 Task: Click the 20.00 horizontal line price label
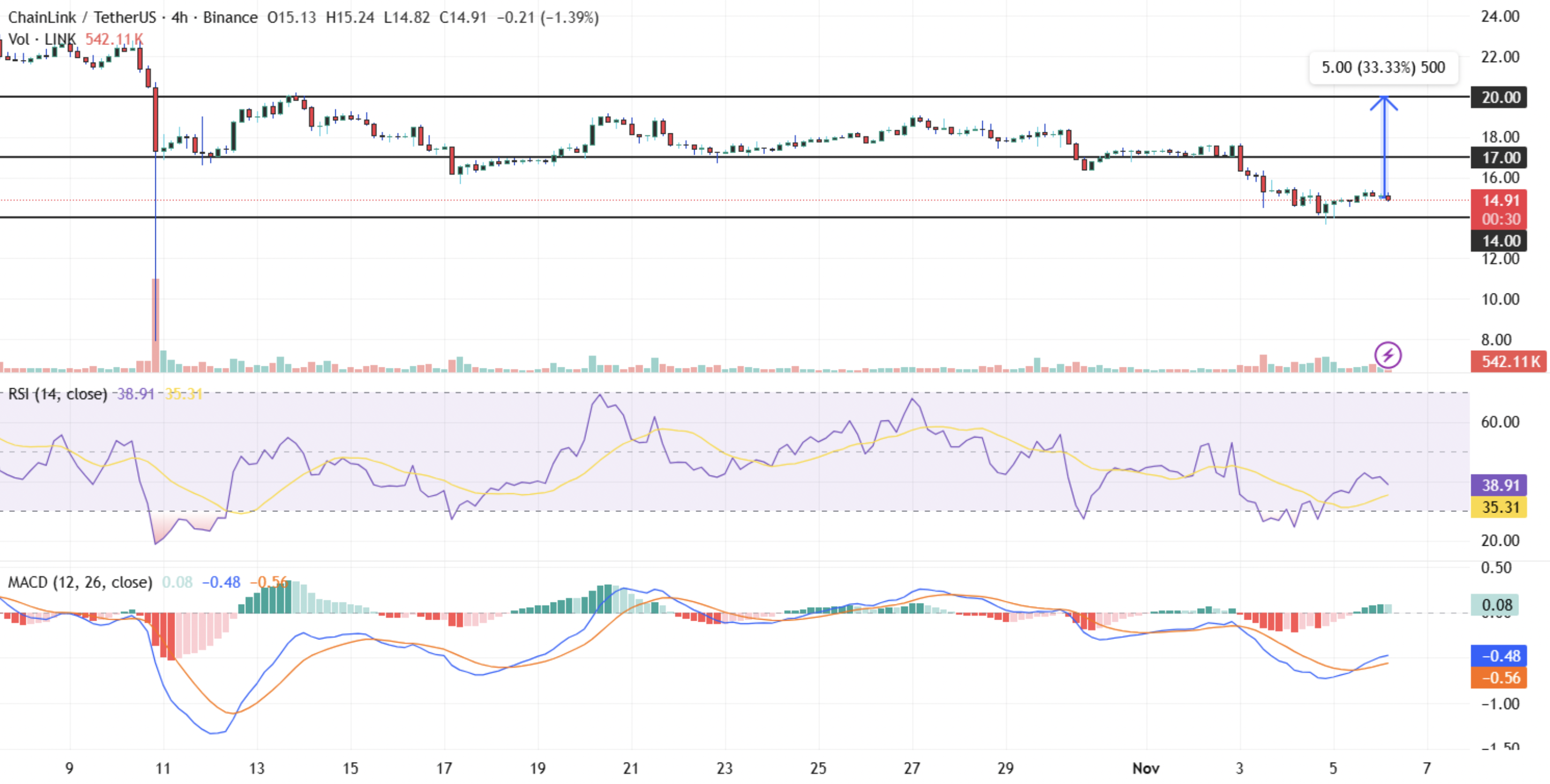click(x=1500, y=97)
